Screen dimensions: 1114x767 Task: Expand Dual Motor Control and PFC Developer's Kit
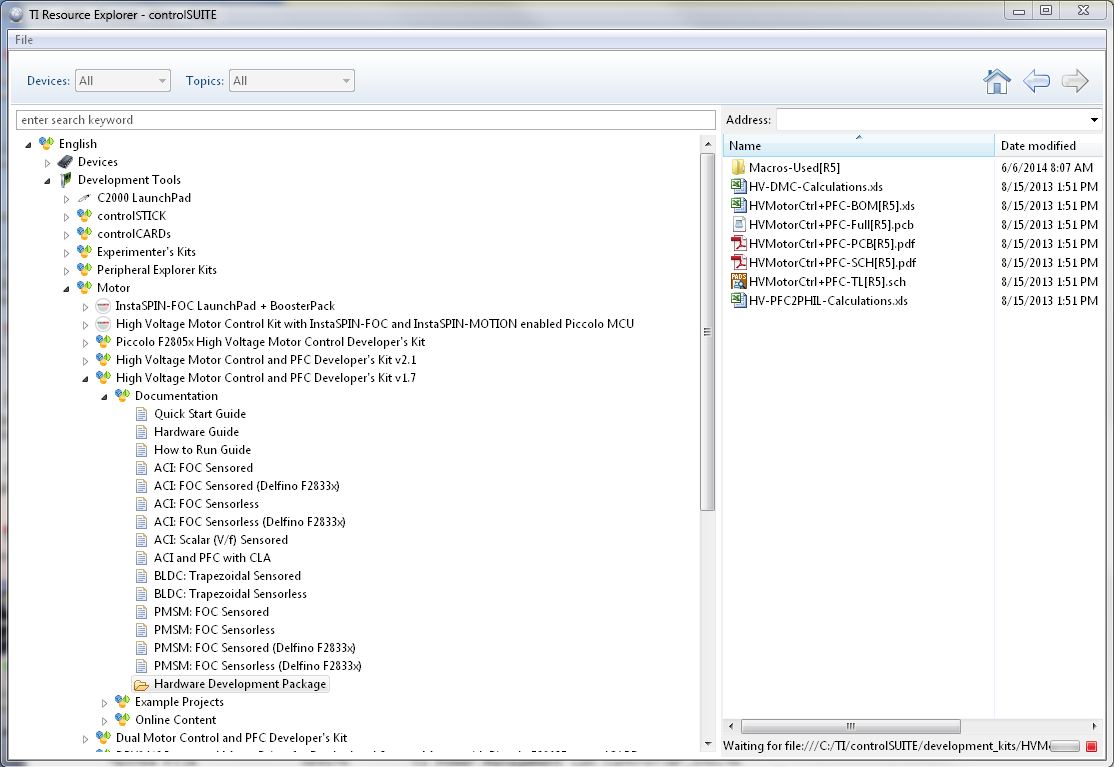coord(86,739)
